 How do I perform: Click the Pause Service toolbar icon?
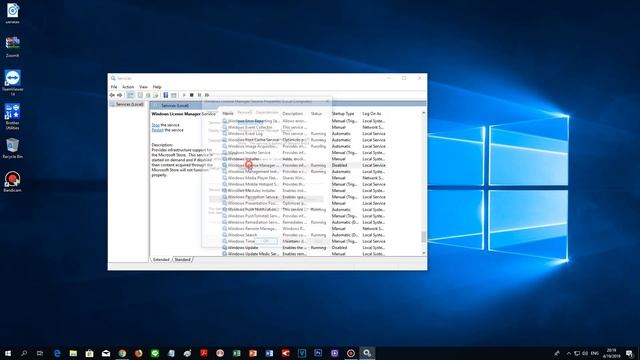pos(199,95)
